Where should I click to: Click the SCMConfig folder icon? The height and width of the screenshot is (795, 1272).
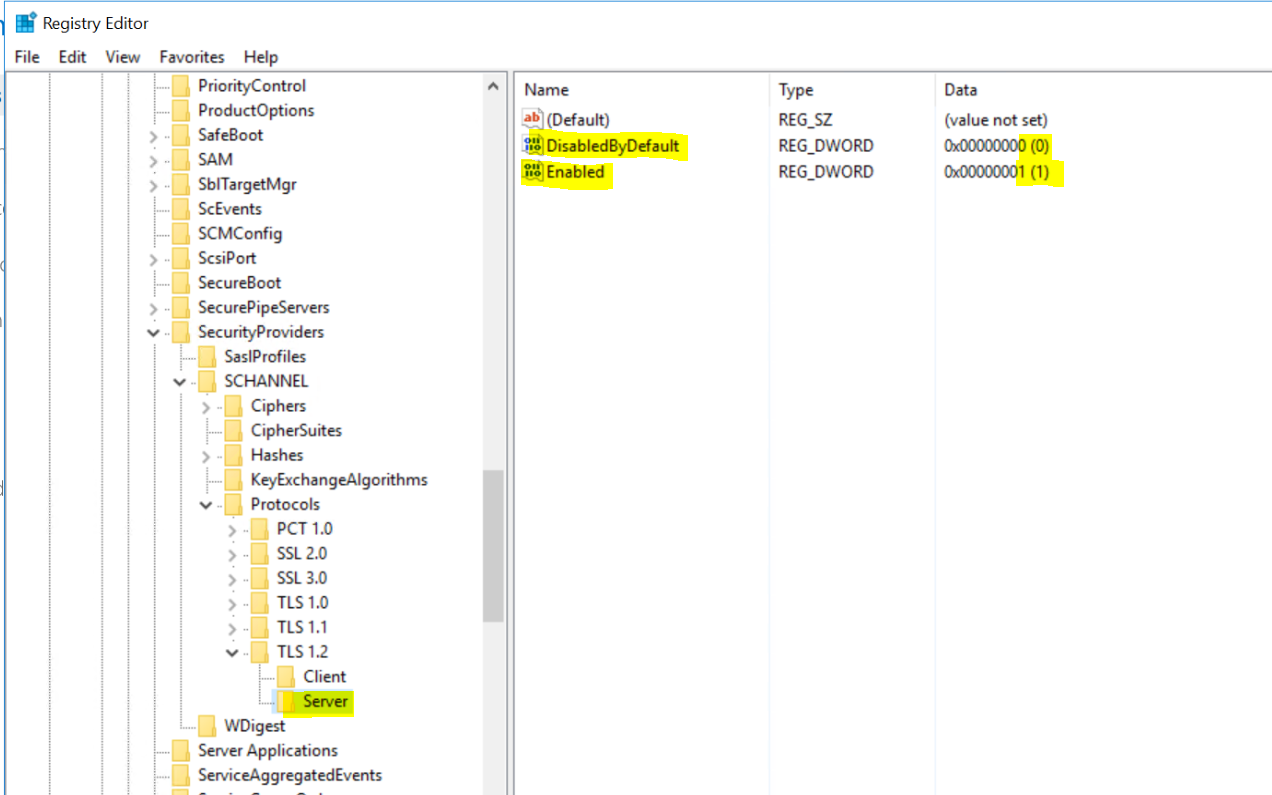(181, 233)
